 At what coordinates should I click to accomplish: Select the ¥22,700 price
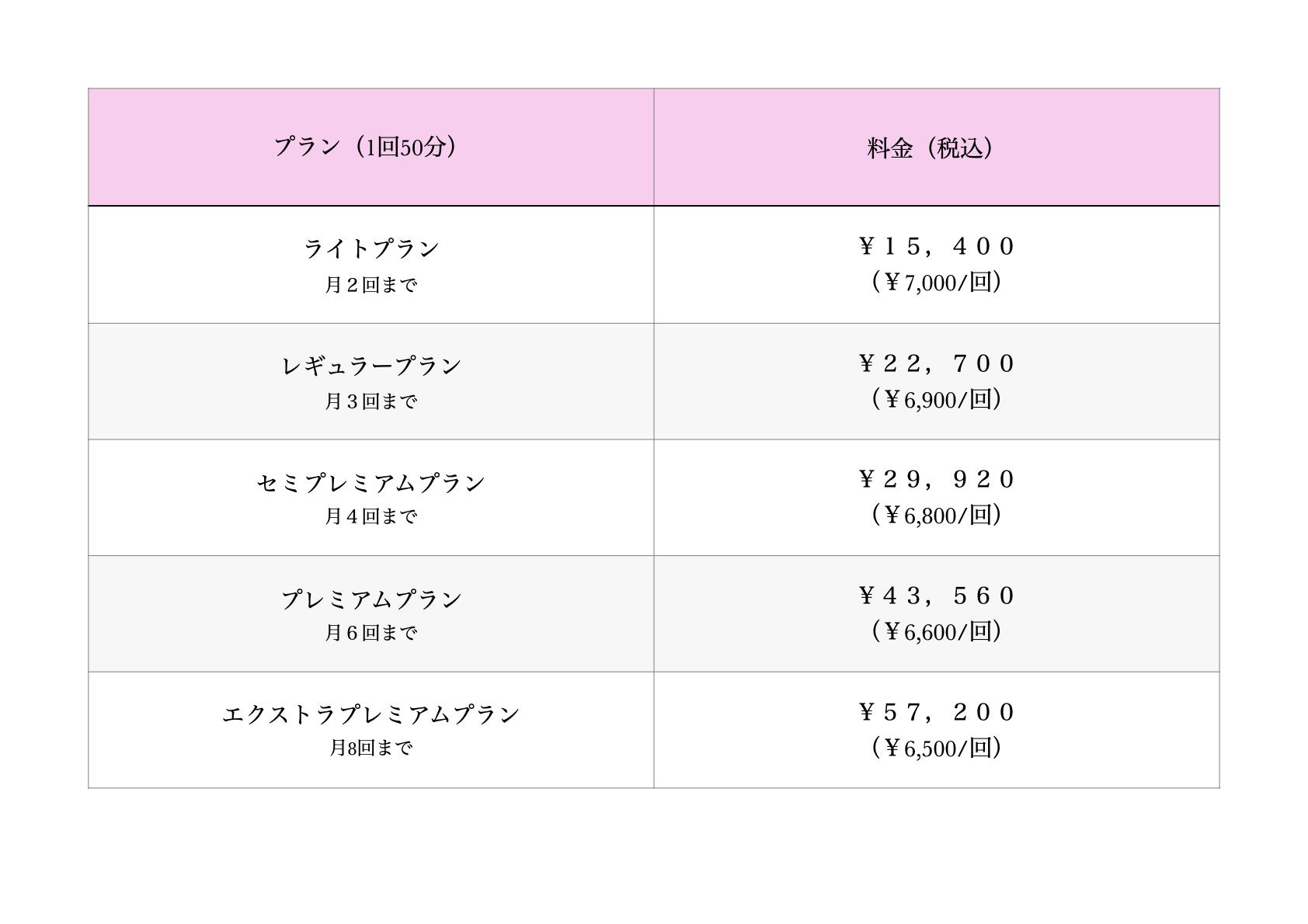(x=936, y=363)
